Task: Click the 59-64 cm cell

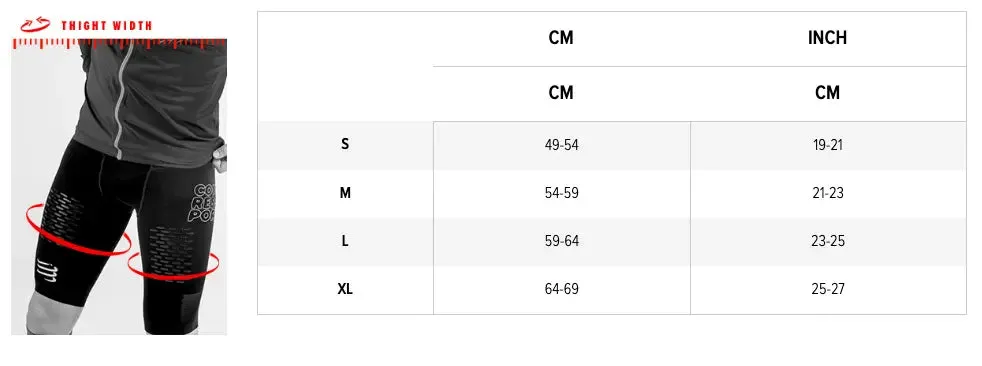Action: 562,241
